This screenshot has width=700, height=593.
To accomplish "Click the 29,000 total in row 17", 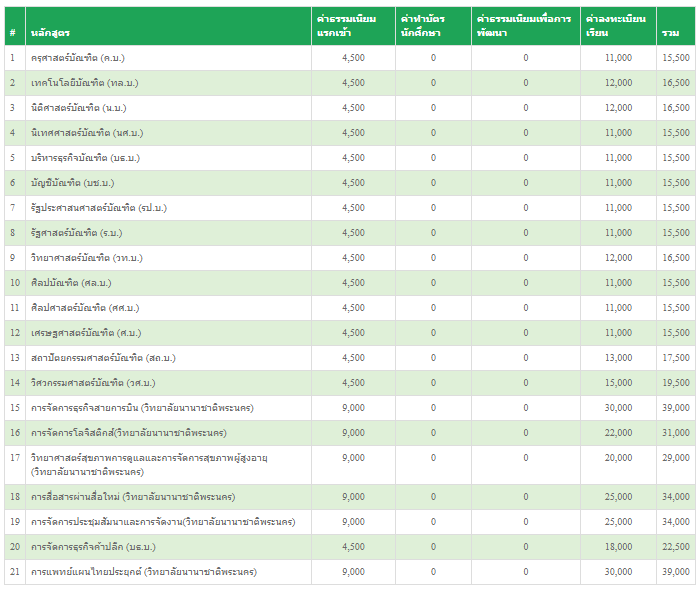I will pyautogui.click(x=676, y=458).
